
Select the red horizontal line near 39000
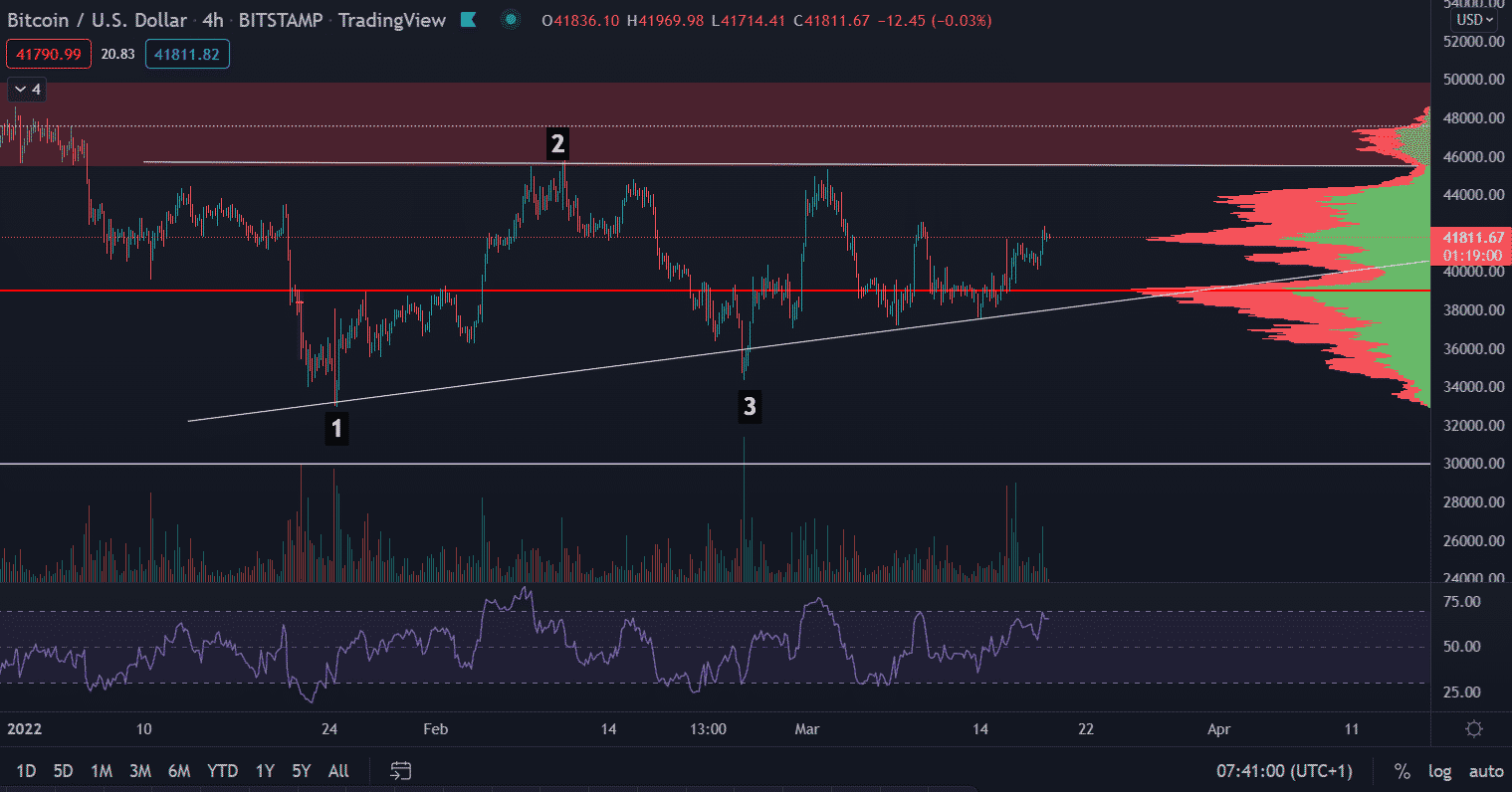pyautogui.click(x=597, y=291)
